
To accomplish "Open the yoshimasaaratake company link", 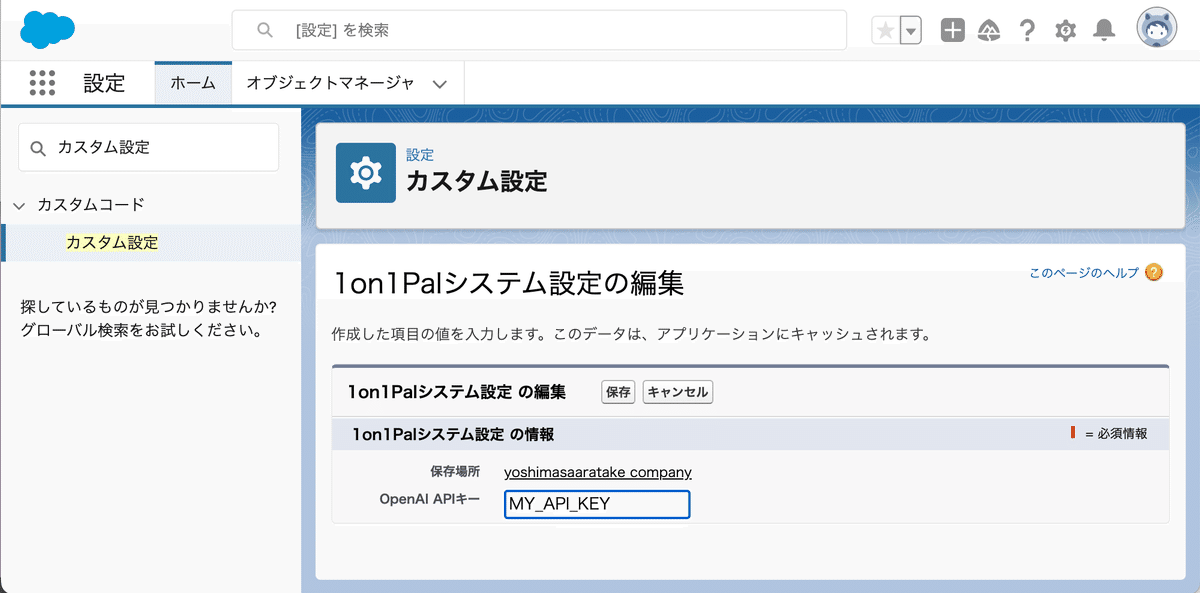I will 598,472.
